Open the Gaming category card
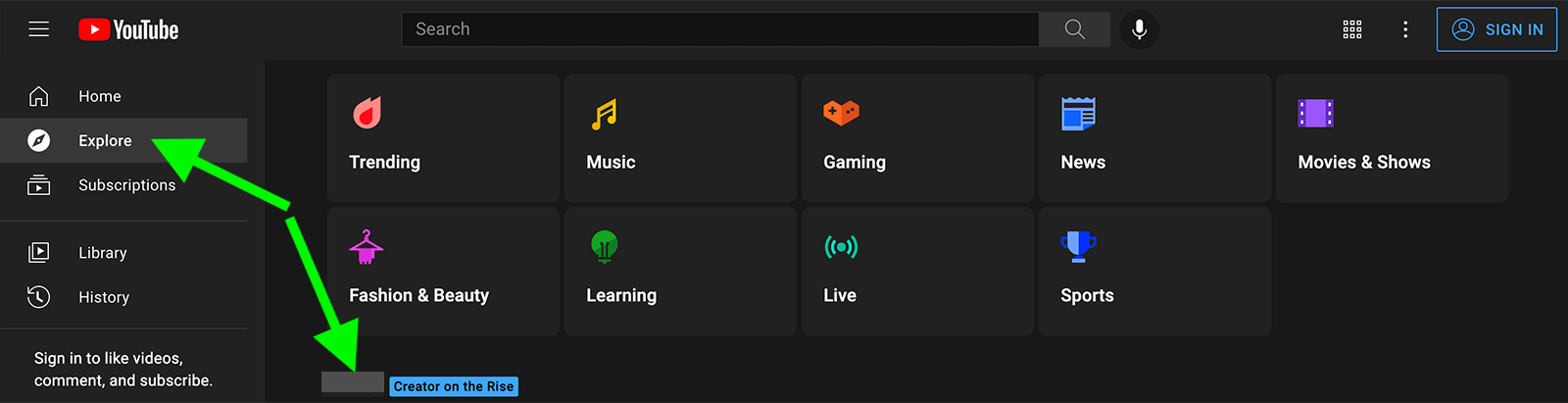This screenshot has height=403, width=1568. click(x=917, y=138)
